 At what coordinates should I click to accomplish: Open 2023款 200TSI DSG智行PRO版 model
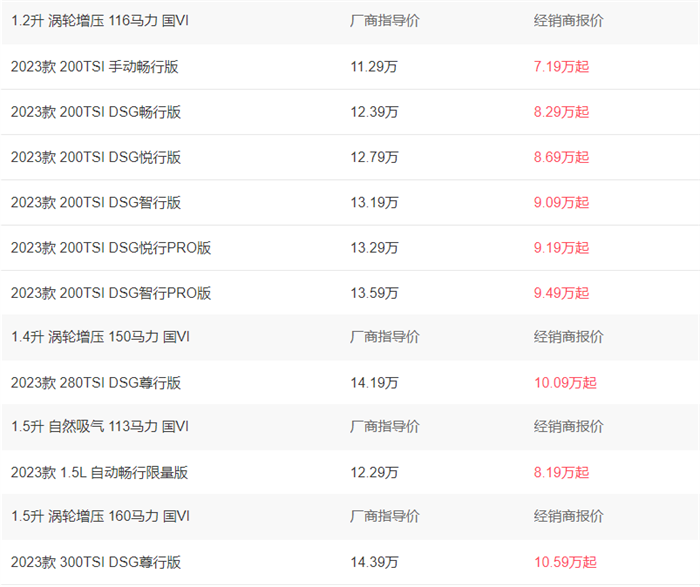coord(111,293)
